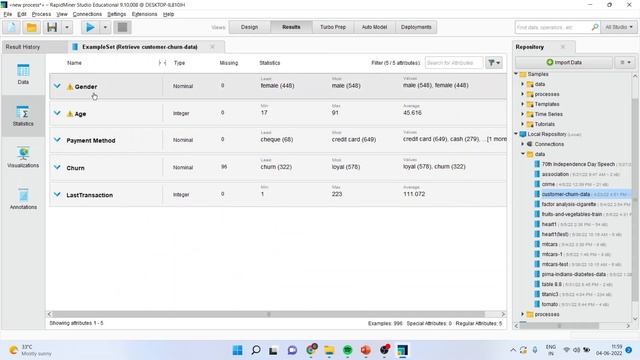Open the repository options menu dropdown
640x360 pixels.
(625, 62)
